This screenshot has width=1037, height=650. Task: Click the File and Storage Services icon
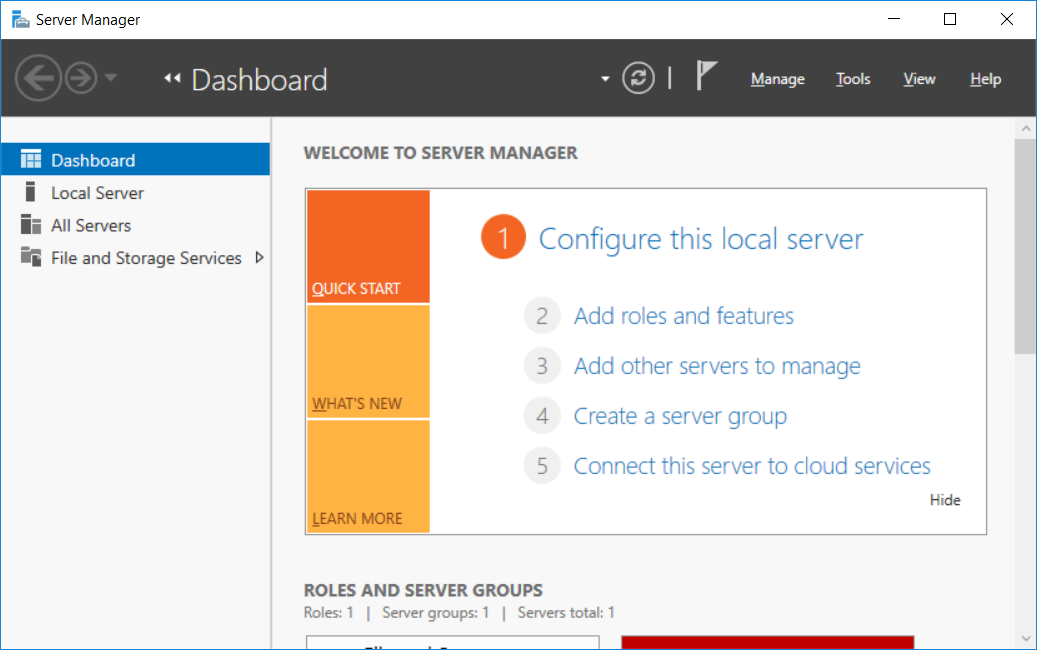tap(30, 256)
